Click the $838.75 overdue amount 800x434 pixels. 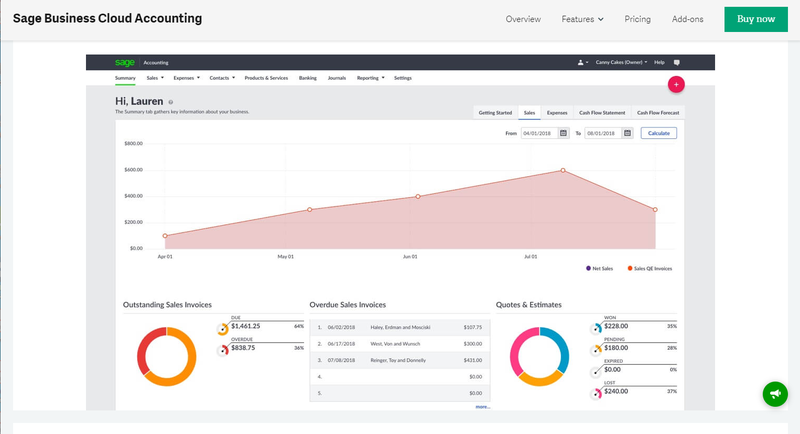tap(243, 348)
